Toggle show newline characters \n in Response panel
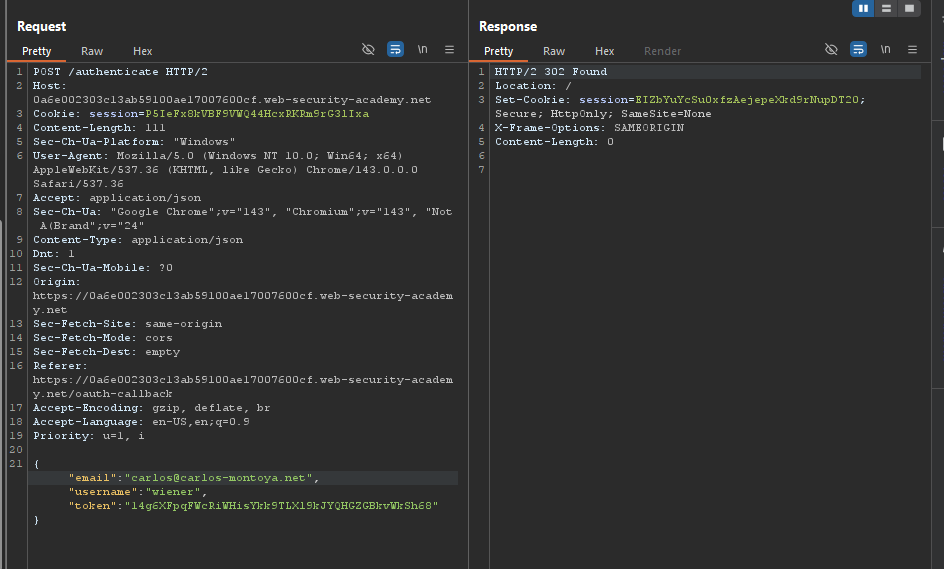Screen dimensions: 944x569 point(886,49)
